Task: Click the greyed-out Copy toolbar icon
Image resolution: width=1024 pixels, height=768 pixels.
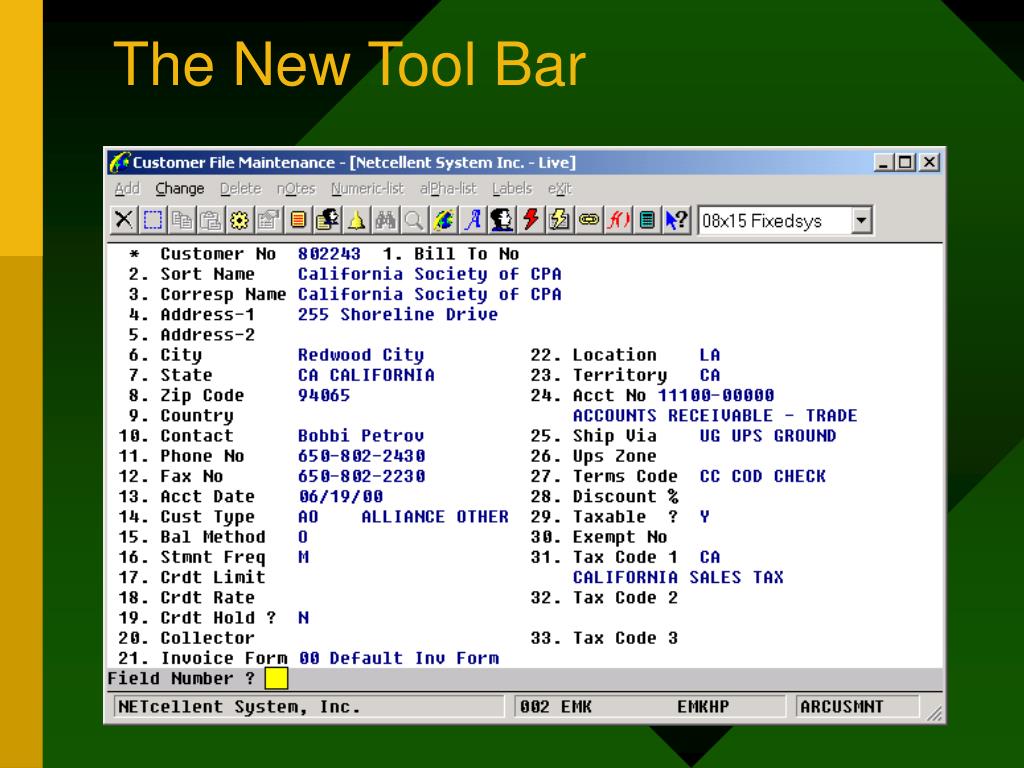Action: tap(182, 220)
